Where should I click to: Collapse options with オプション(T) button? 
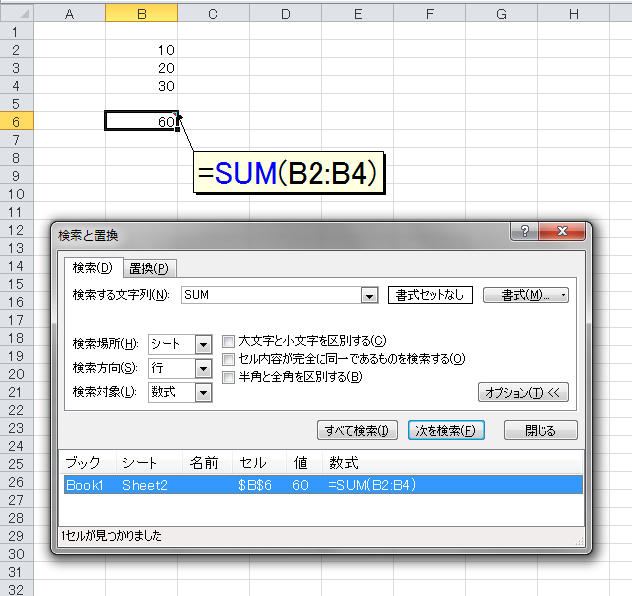tap(523, 392)
